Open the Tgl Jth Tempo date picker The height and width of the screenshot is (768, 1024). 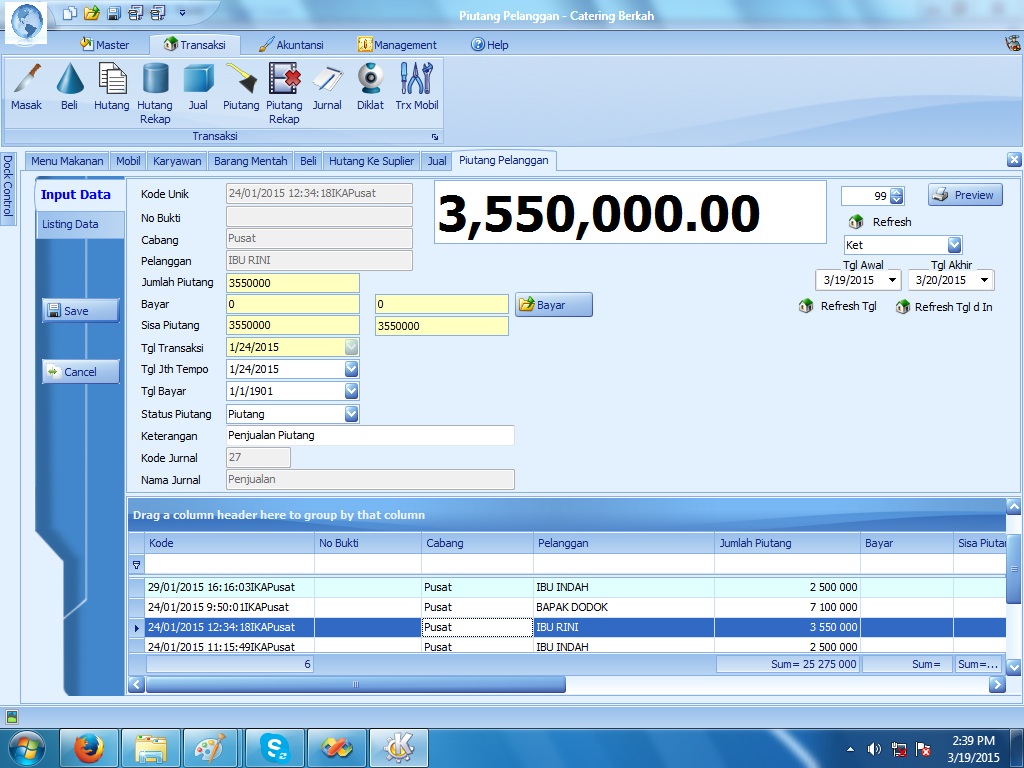point(351,369)
